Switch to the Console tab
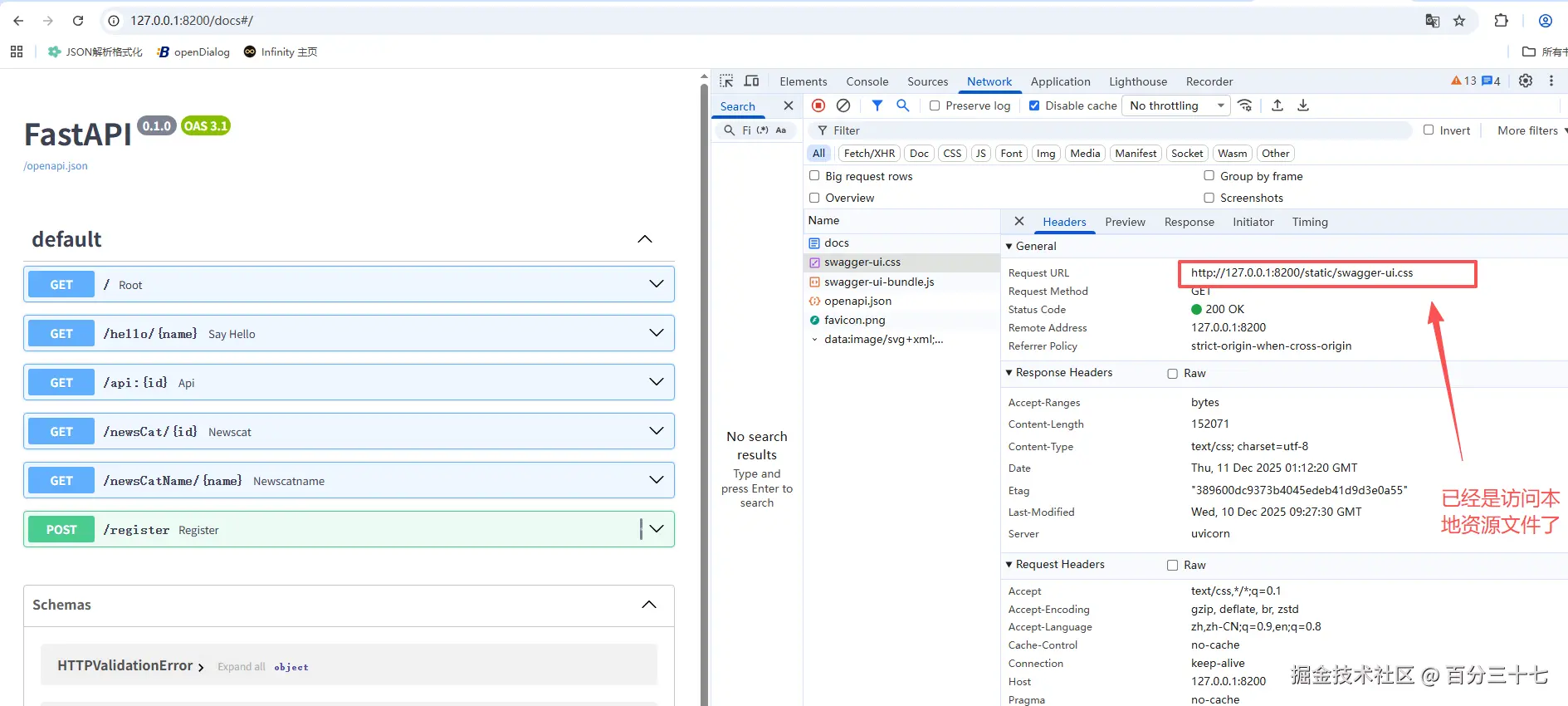This screenshot has width=1568, height=706. click(x=867, y=81)
